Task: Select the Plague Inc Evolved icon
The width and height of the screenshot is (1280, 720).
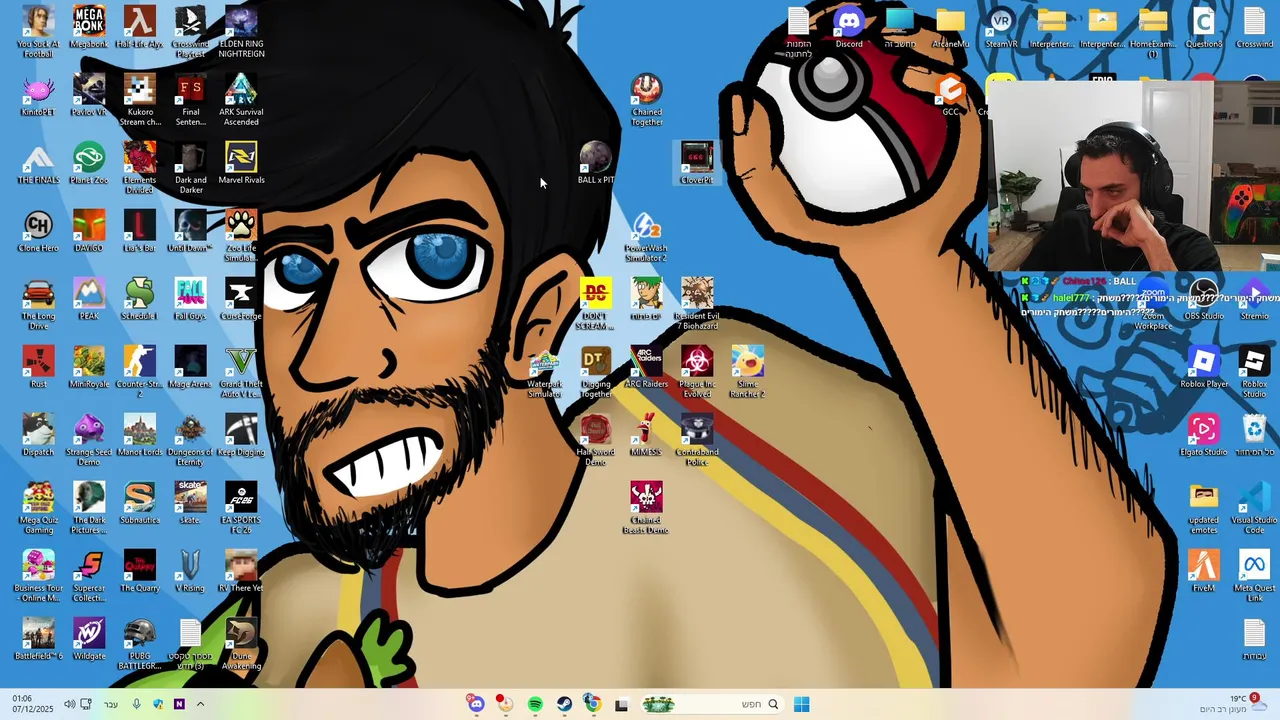Action: click(697, 372)
